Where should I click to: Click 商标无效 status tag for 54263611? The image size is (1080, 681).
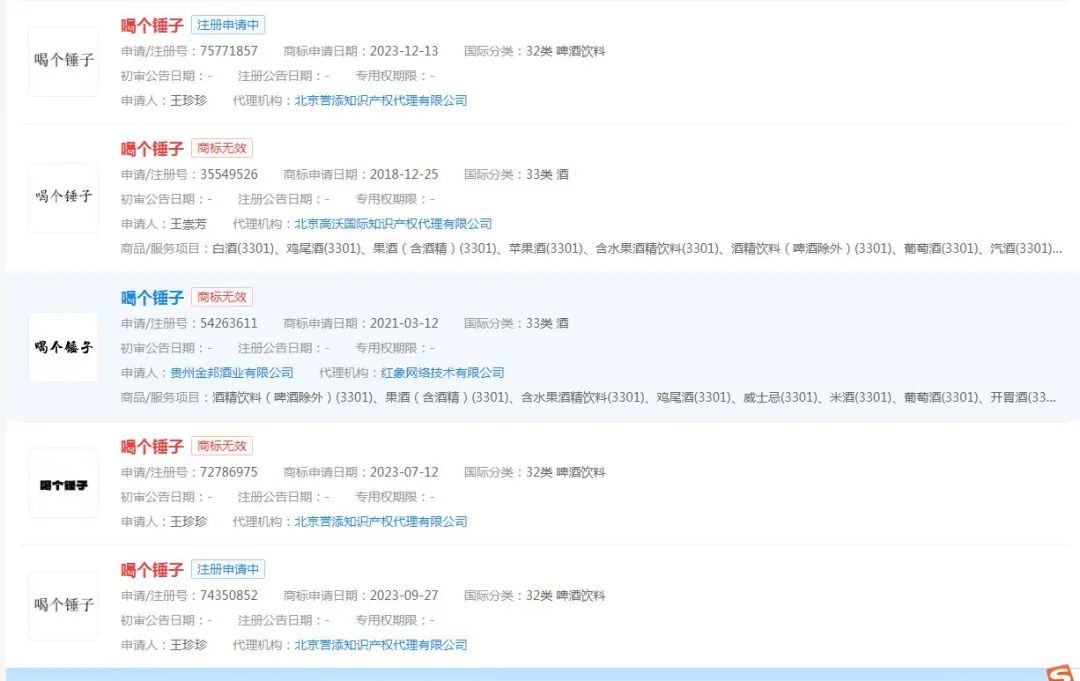[x=222, y=297]
